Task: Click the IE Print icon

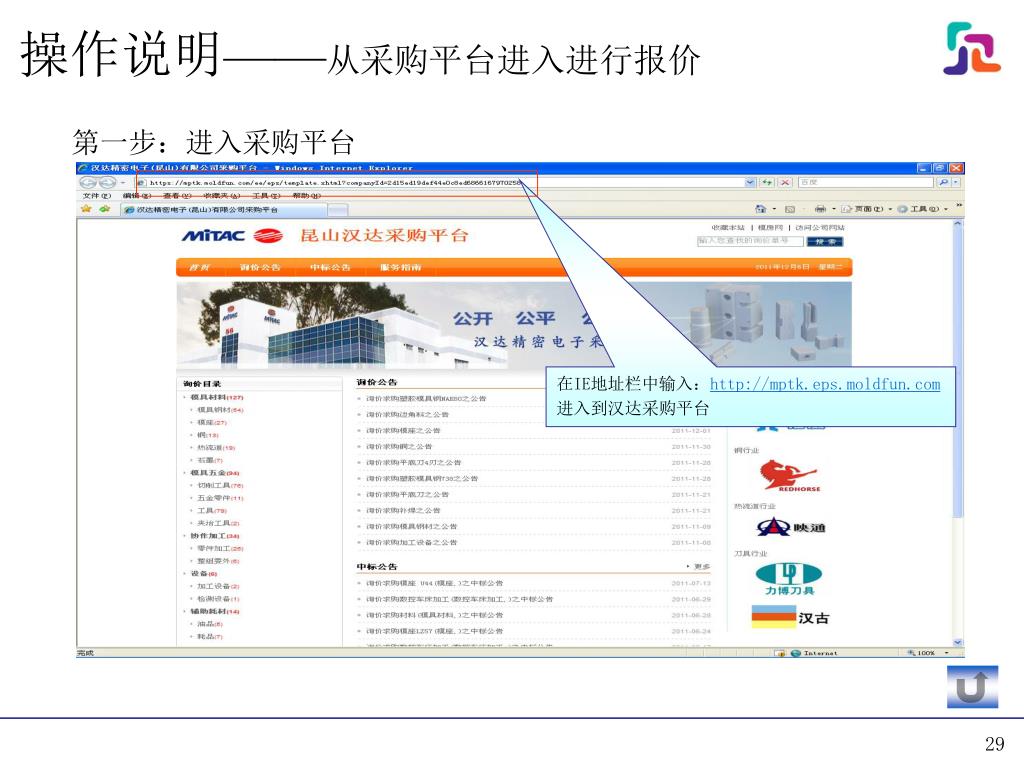Action: [x=820, y=209]
